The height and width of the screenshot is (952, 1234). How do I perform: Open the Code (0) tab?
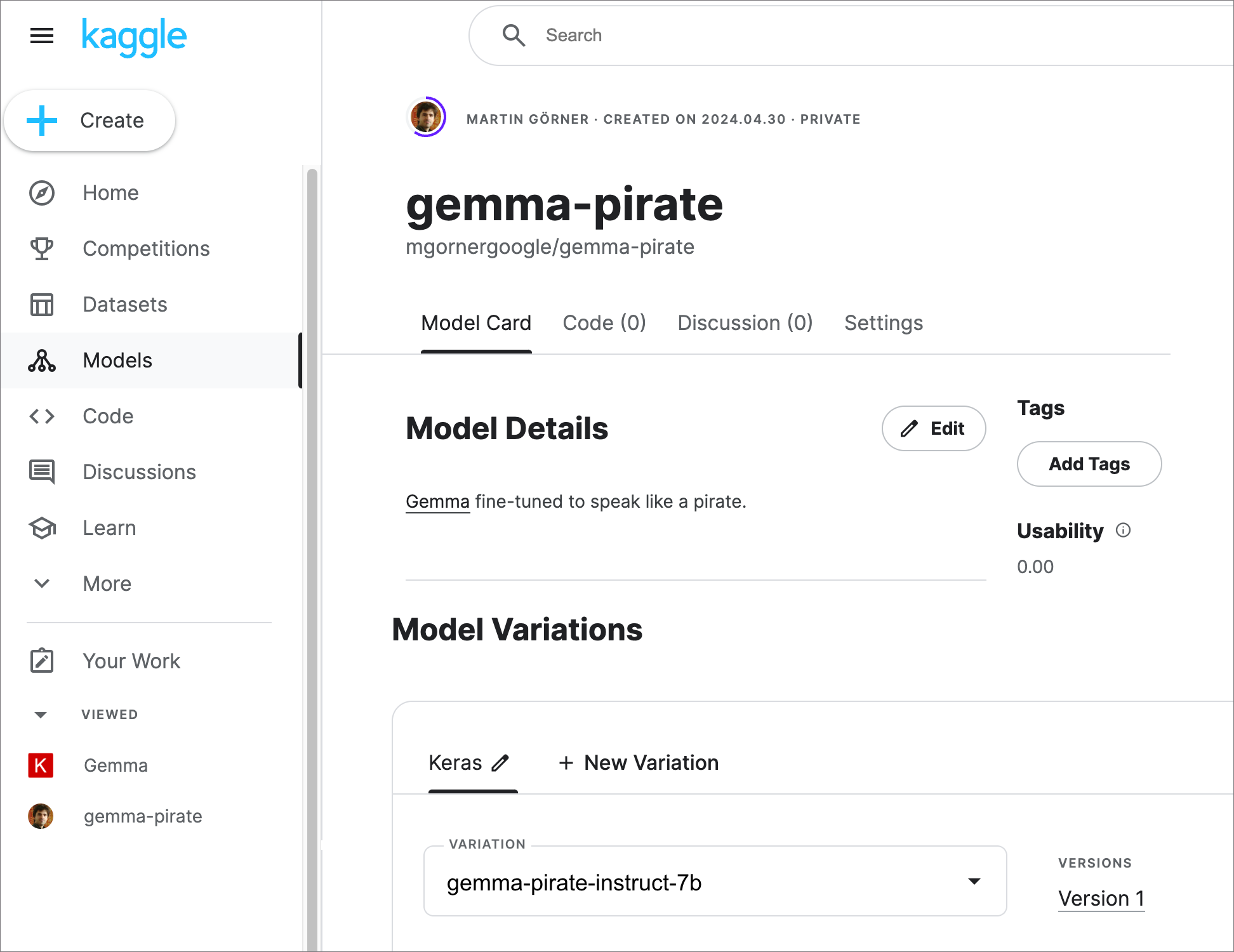point(604,323)
